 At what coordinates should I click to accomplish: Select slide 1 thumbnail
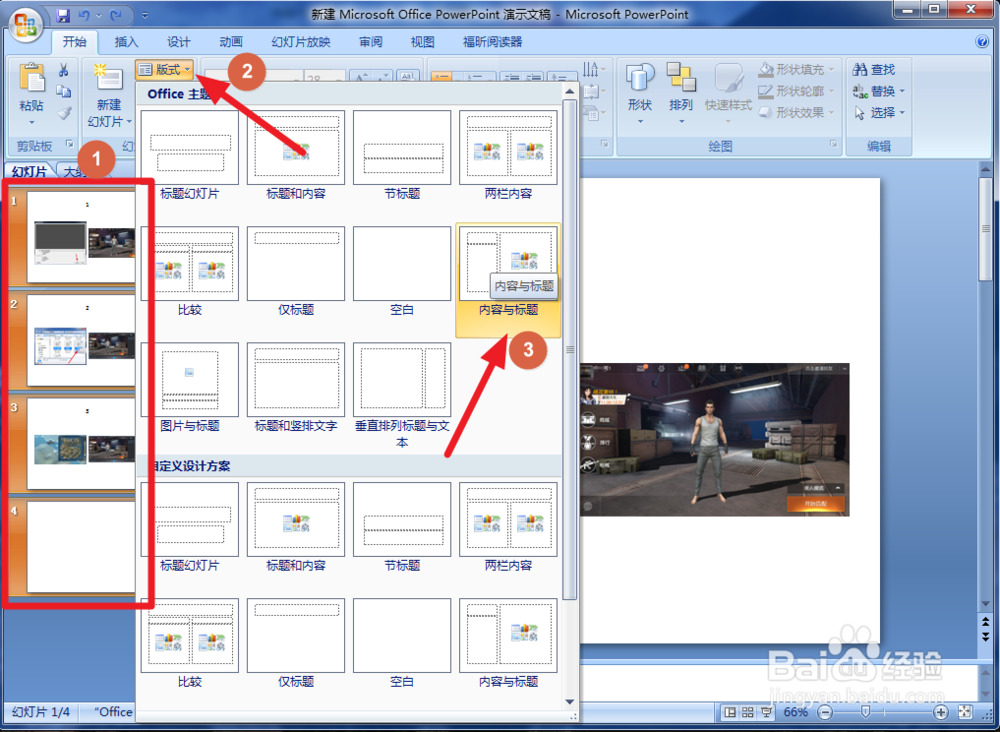coord(81,237)
